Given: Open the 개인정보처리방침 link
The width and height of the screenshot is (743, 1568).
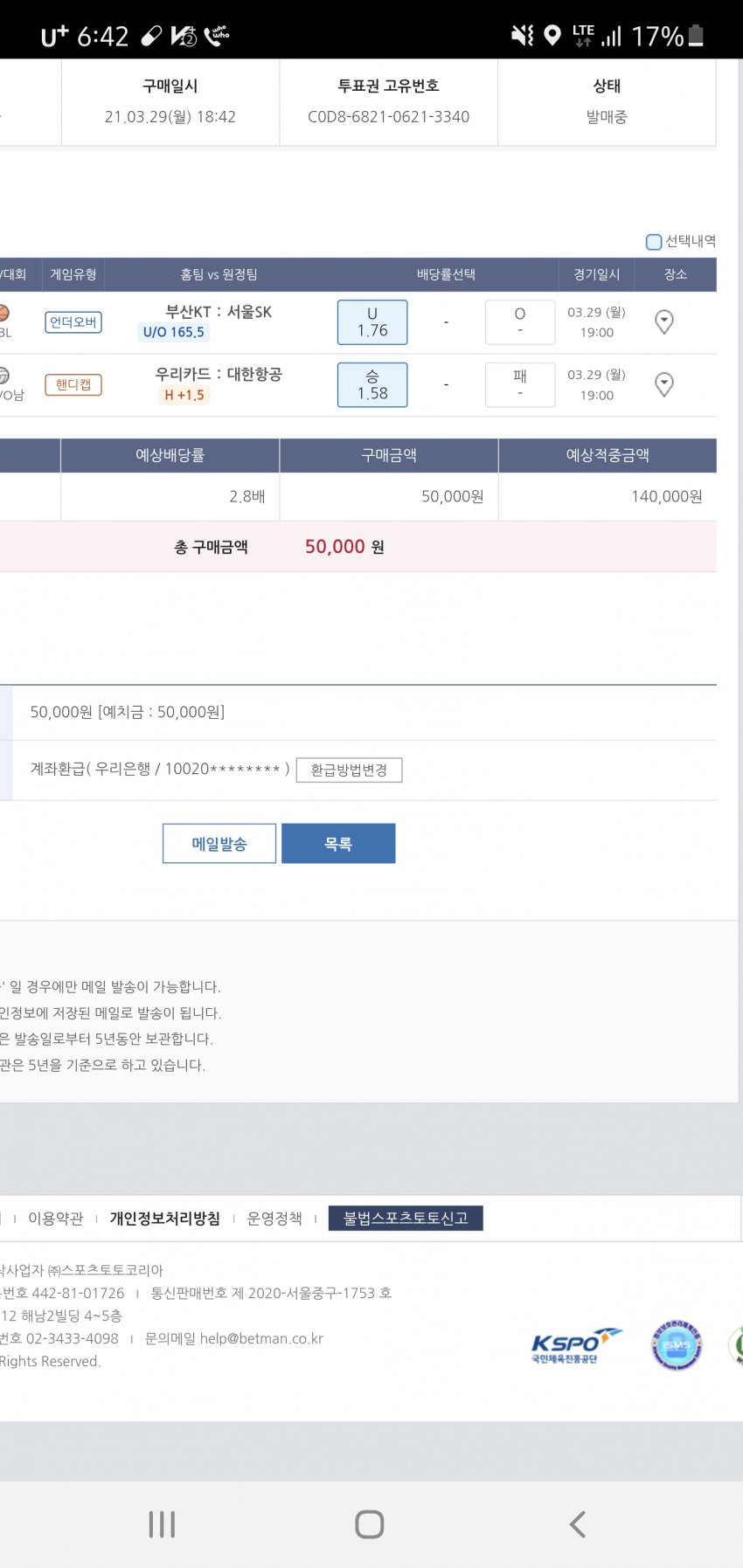Looking at the screenshot, I should pos(165,1219).
